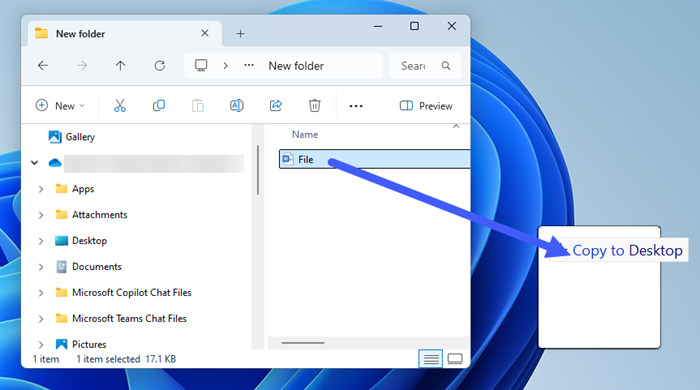Expand the Attachments folder
This screenshot has width=700, height=390.
pyautogui.click(x=41, y=215)
